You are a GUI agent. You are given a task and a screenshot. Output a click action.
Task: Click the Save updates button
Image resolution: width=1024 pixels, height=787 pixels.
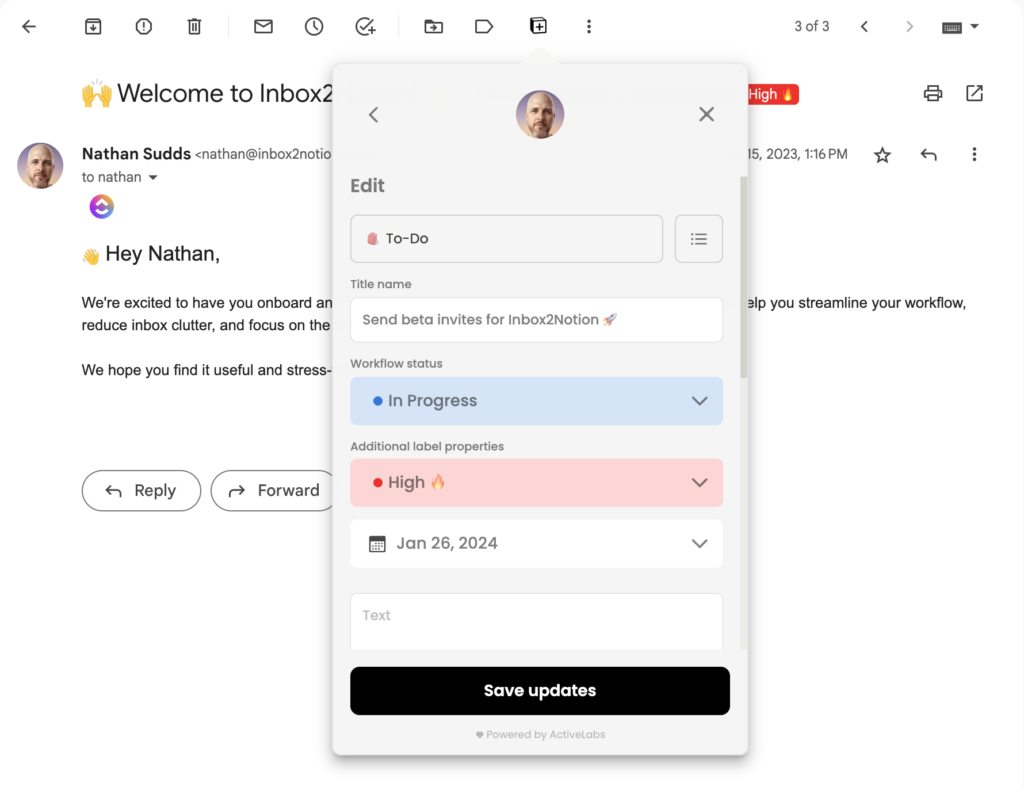point(539,691)
